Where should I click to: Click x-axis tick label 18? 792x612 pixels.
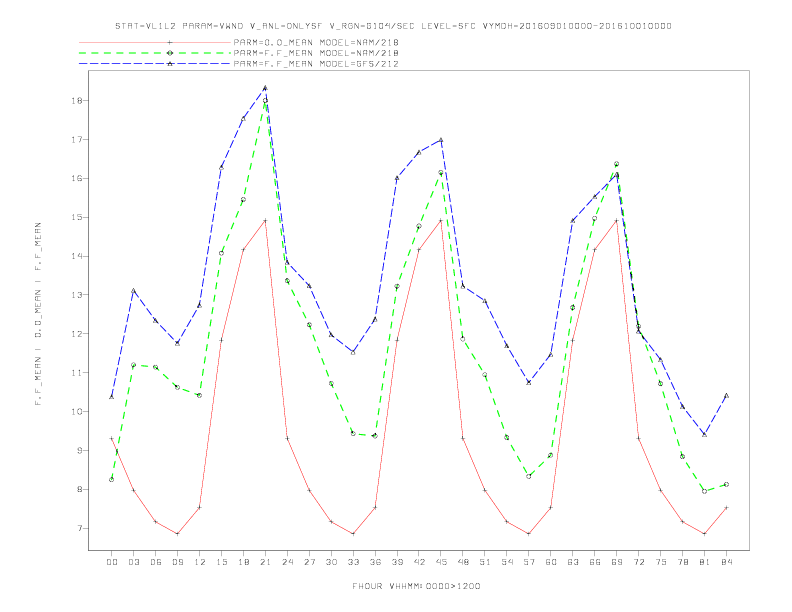243,562
